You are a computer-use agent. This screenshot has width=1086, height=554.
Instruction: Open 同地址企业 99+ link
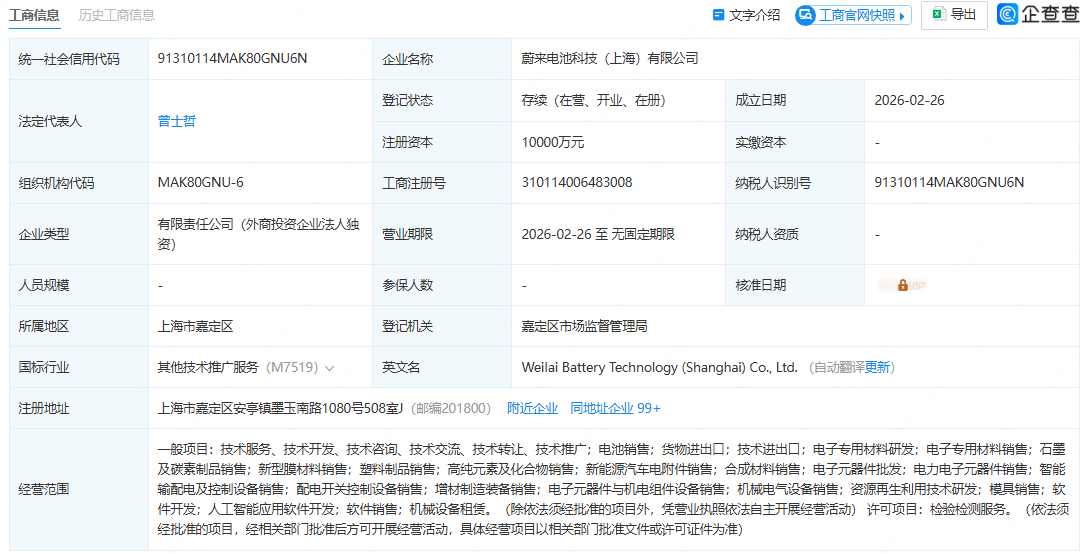tap(615, 408)
